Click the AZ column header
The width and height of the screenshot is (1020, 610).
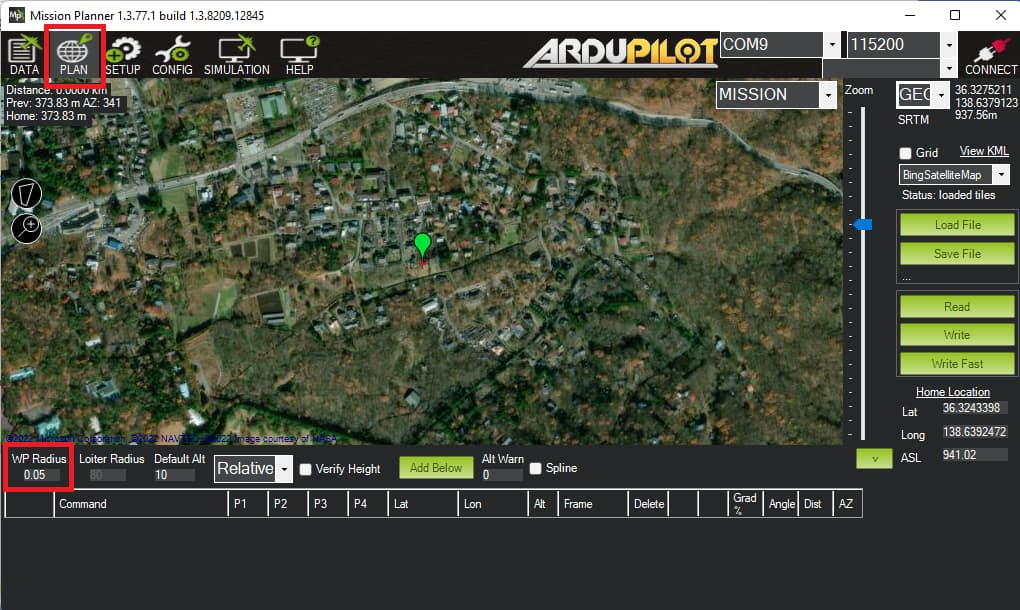pos(848,503)
